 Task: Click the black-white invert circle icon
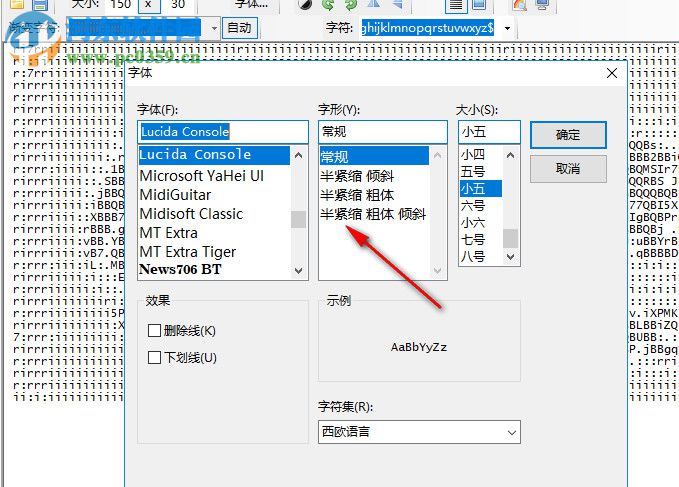(x=305, y=5)
